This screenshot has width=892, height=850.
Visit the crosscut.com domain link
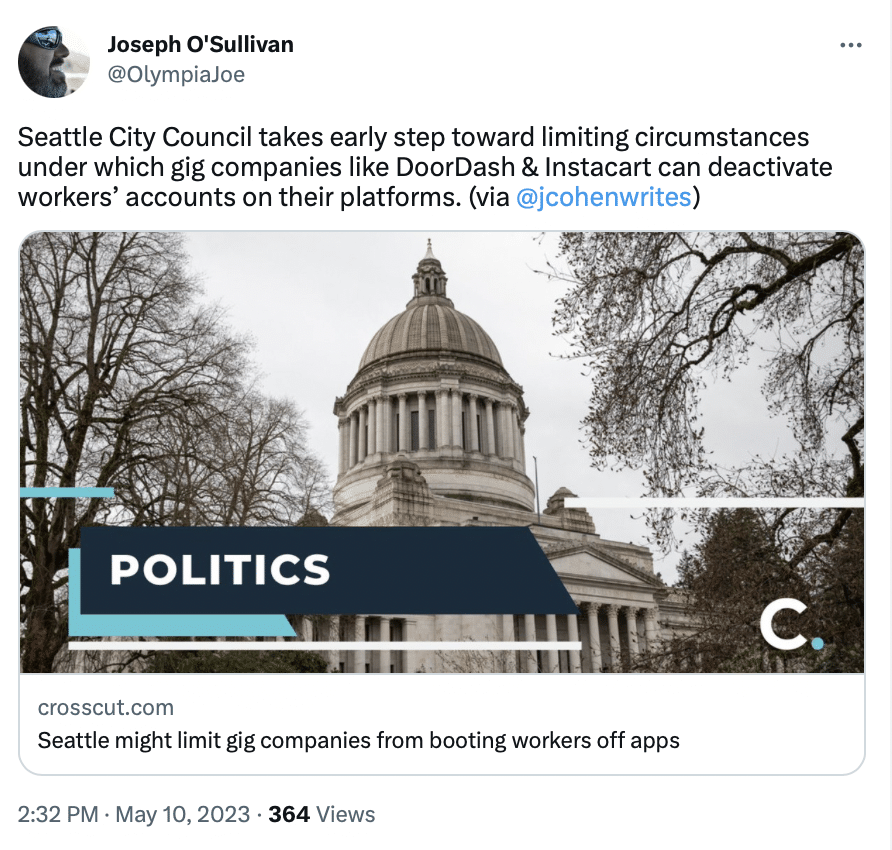coord(106,708)
